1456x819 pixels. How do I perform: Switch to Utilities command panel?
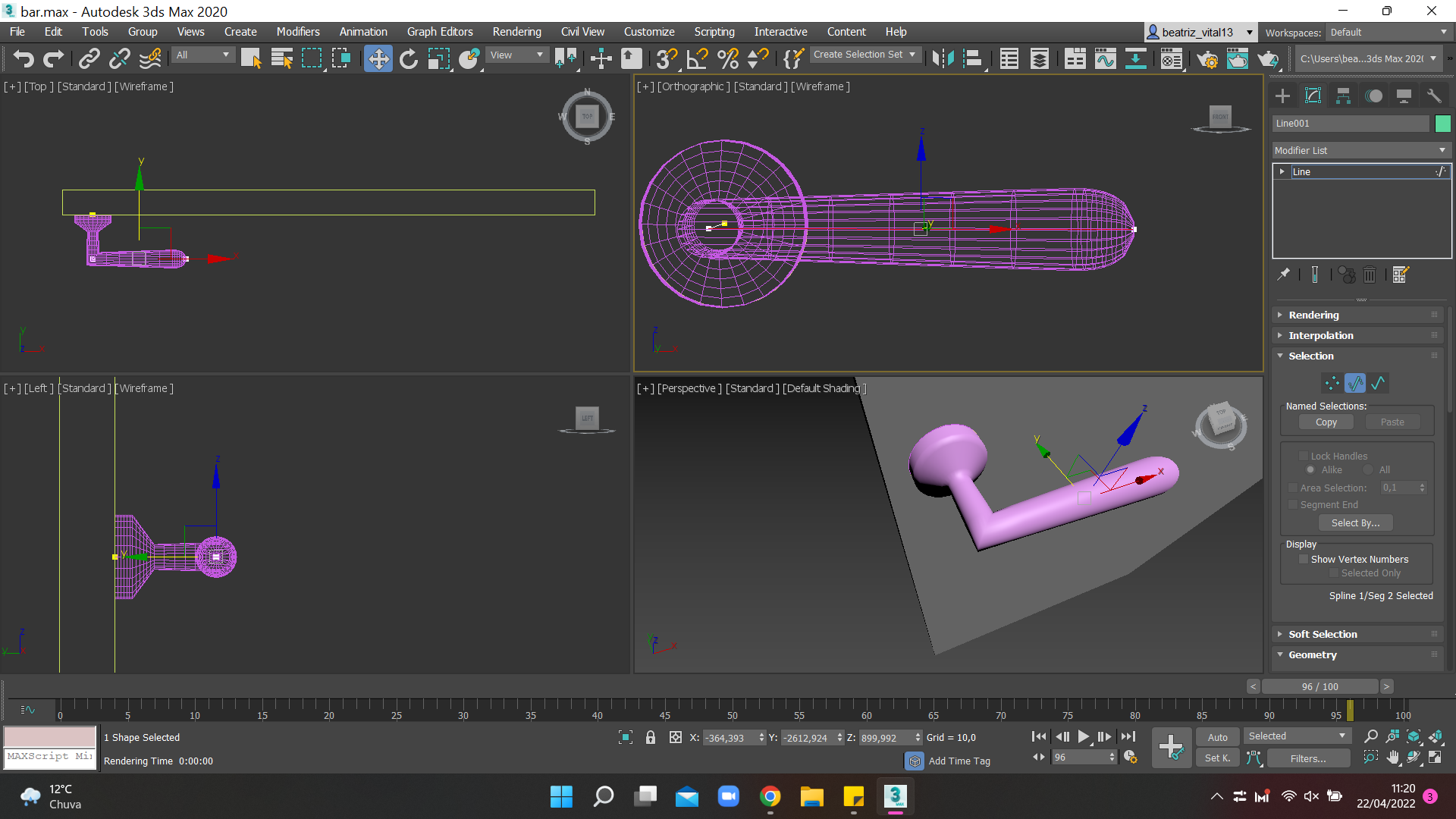1434,96
